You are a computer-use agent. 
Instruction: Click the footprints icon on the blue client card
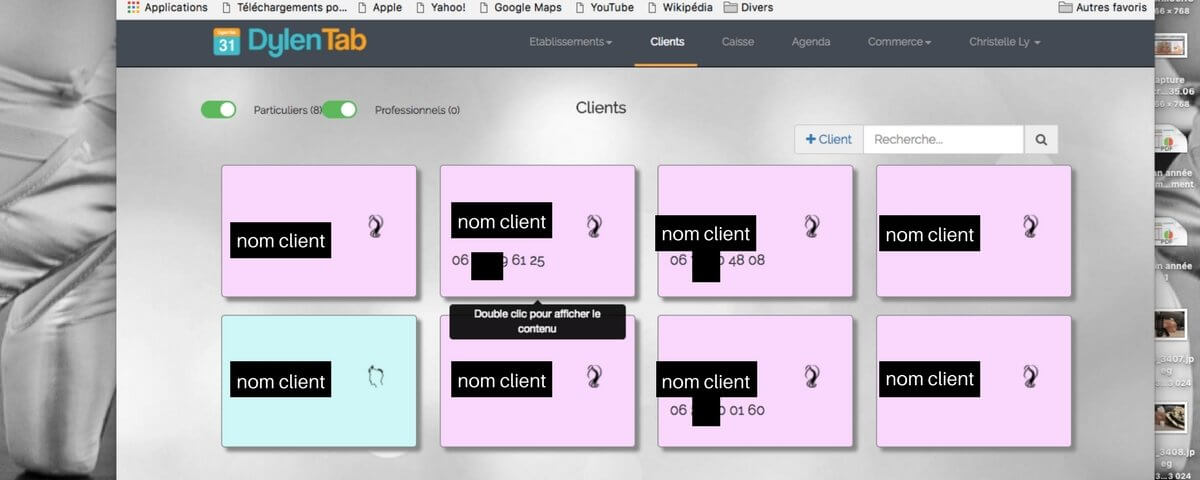coord(375,377)
